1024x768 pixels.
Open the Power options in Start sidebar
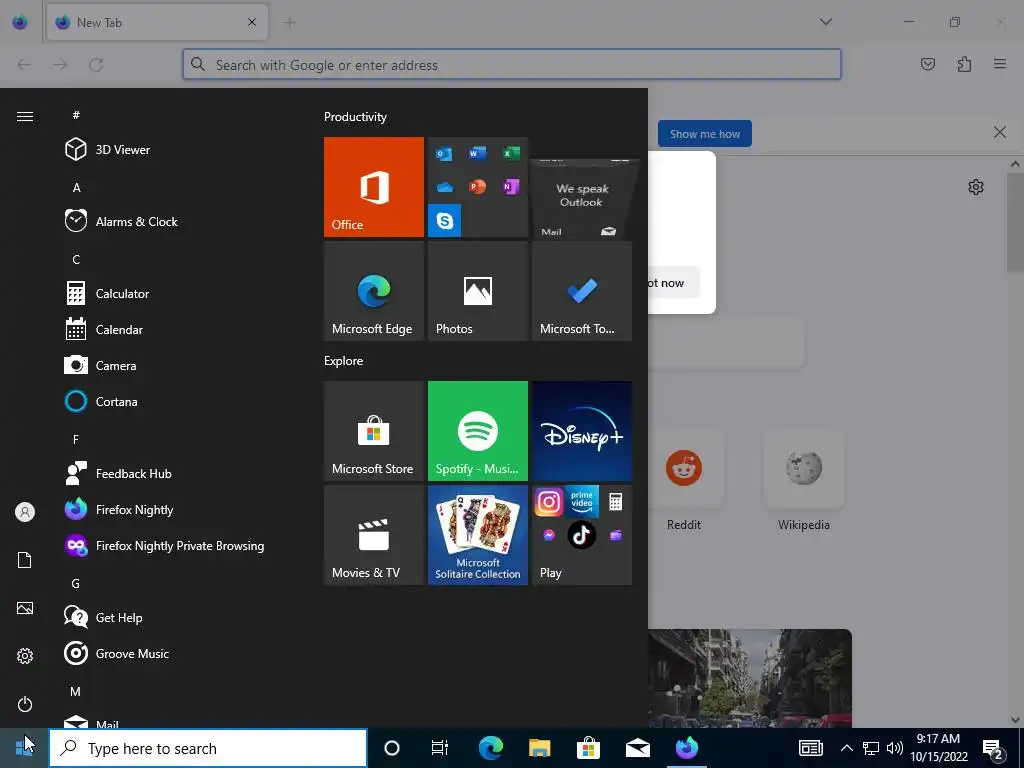(25, 704)
